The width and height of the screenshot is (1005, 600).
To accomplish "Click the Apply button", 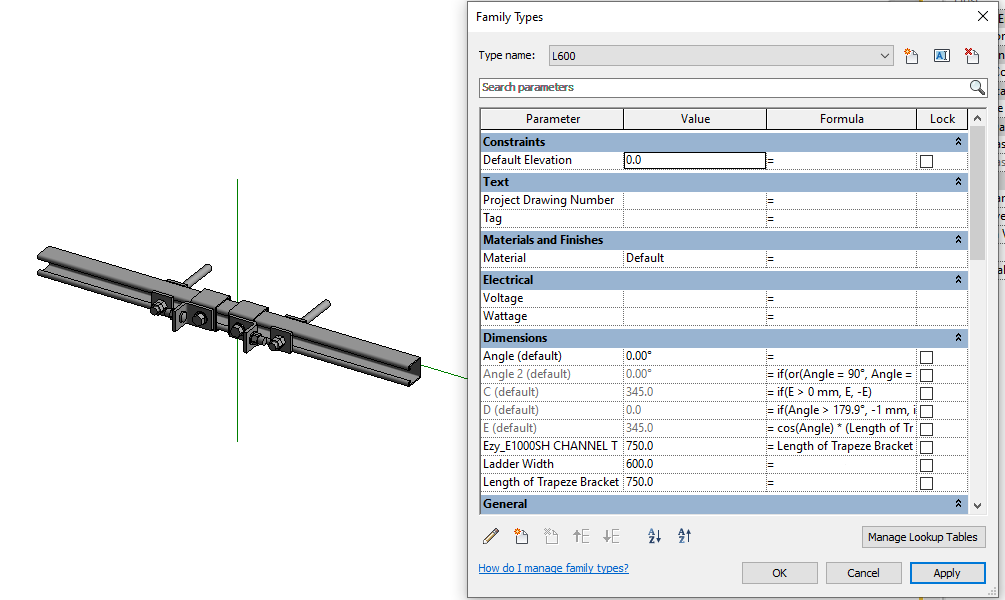I will (x=947, y=573).
